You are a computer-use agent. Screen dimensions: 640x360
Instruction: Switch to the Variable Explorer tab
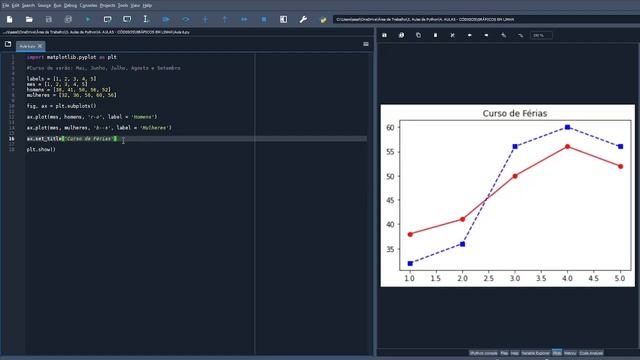536,353
